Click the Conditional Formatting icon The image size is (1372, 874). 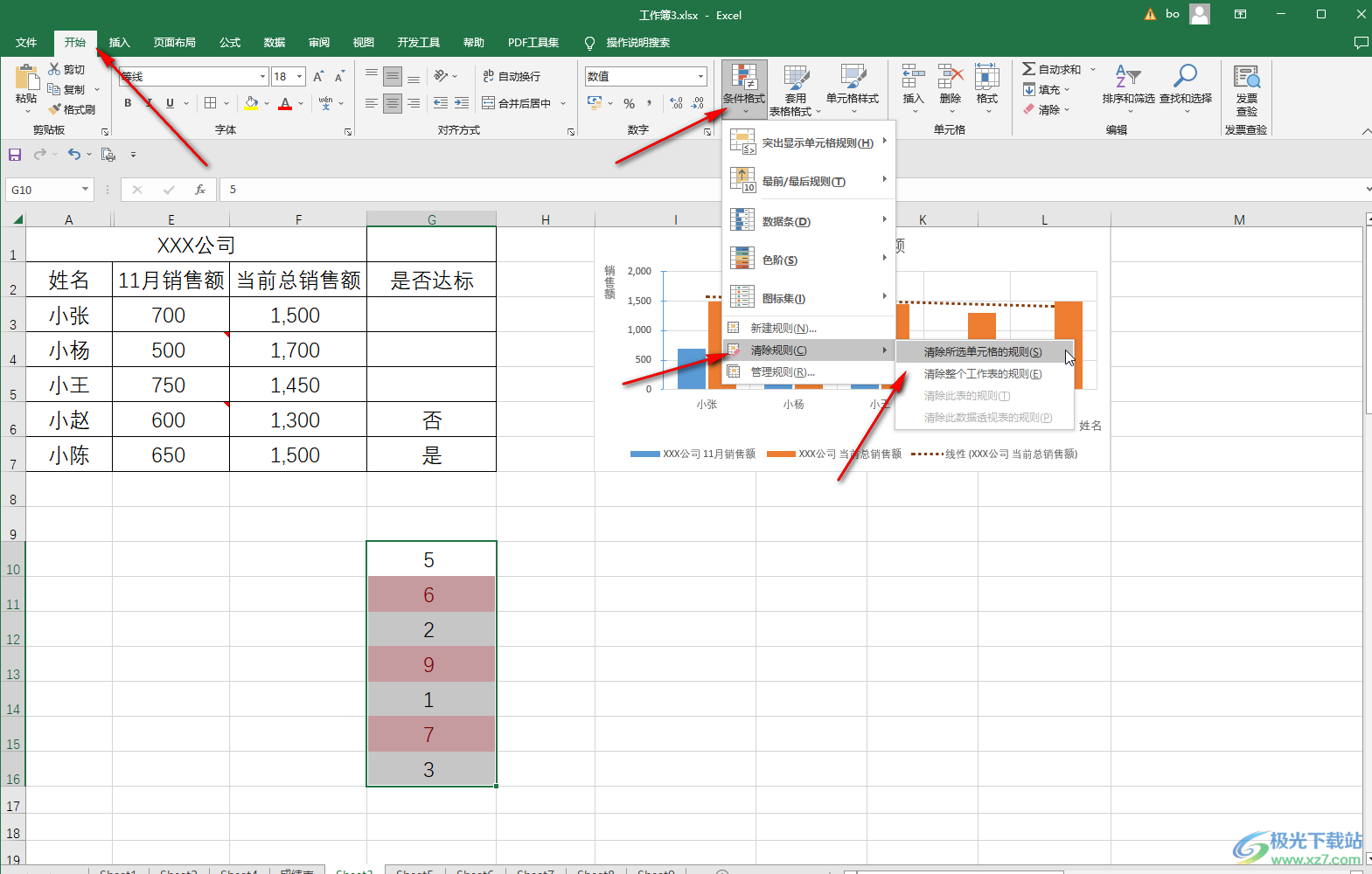click(x=744, y=77)
